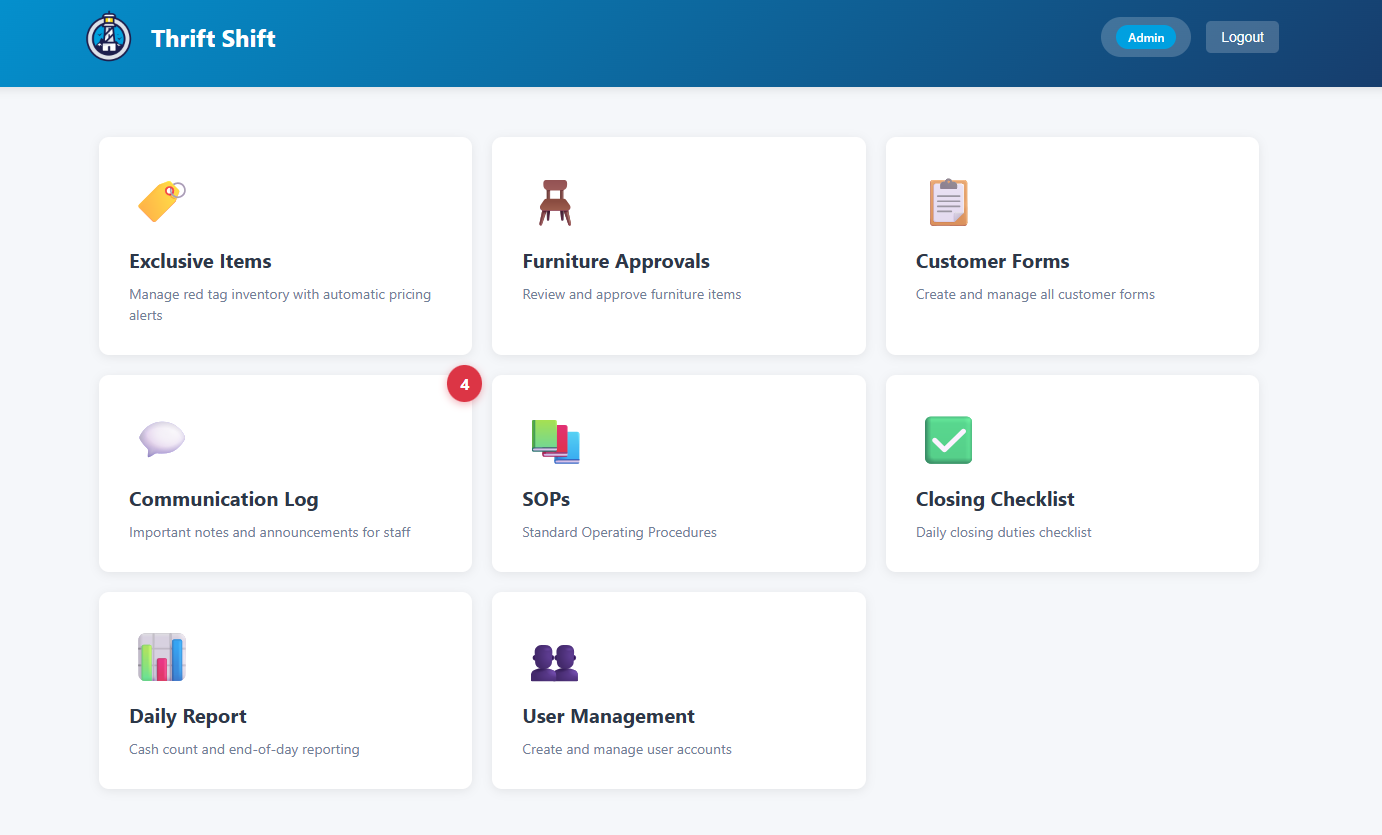Select the green checkmark icon on Closing Checklist
Screen dimensions: 1382x835
coord(948,440)
